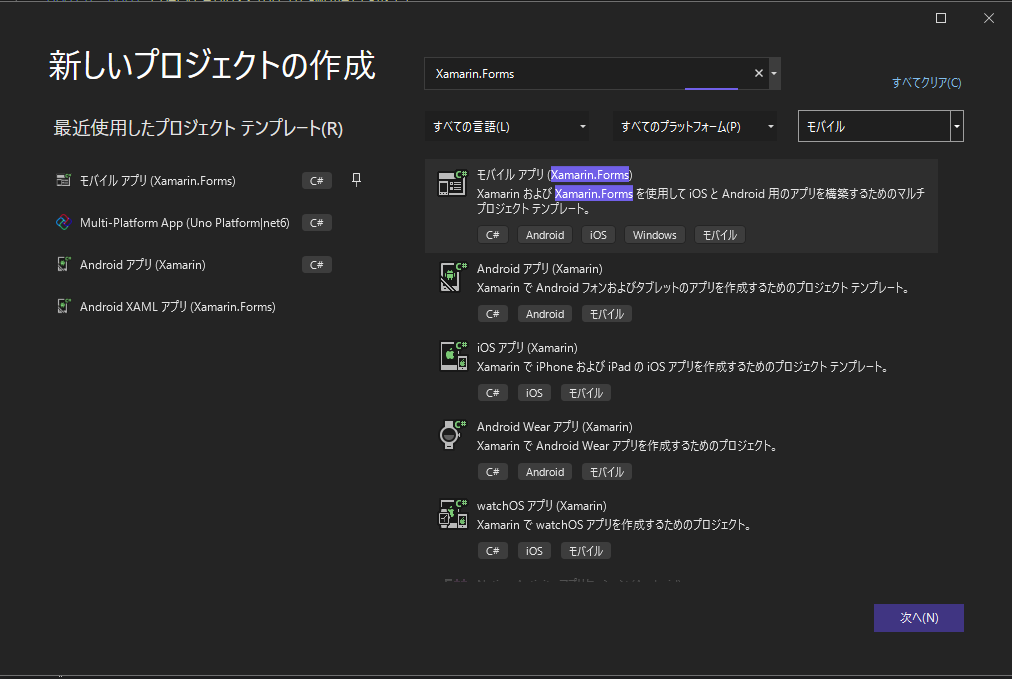Clear the Xamarin.Forms search text with X

[758, 74]
